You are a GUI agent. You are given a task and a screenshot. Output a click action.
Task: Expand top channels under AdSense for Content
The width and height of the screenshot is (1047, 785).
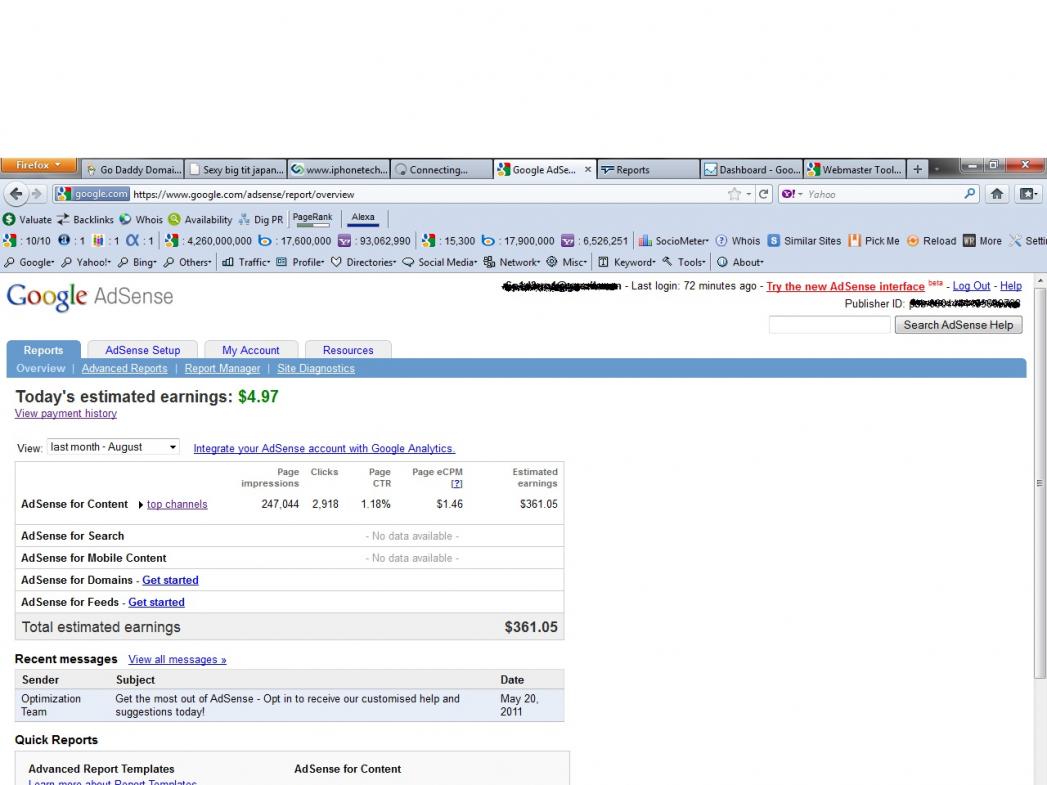point(176,504)
